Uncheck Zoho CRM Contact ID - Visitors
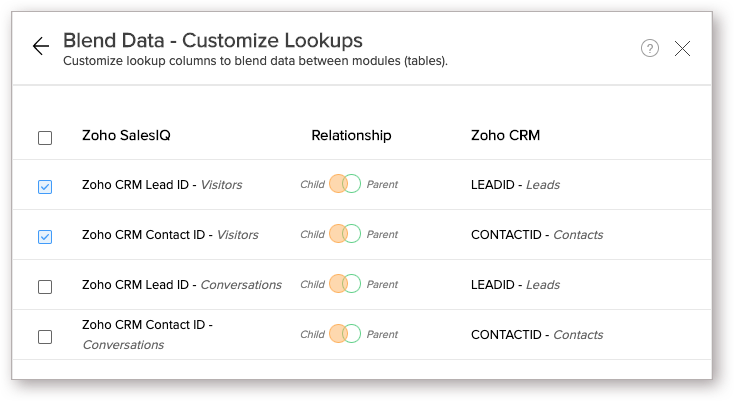This screenshot has width=734, height=401. pyautogui.click(x=45, y=237)
